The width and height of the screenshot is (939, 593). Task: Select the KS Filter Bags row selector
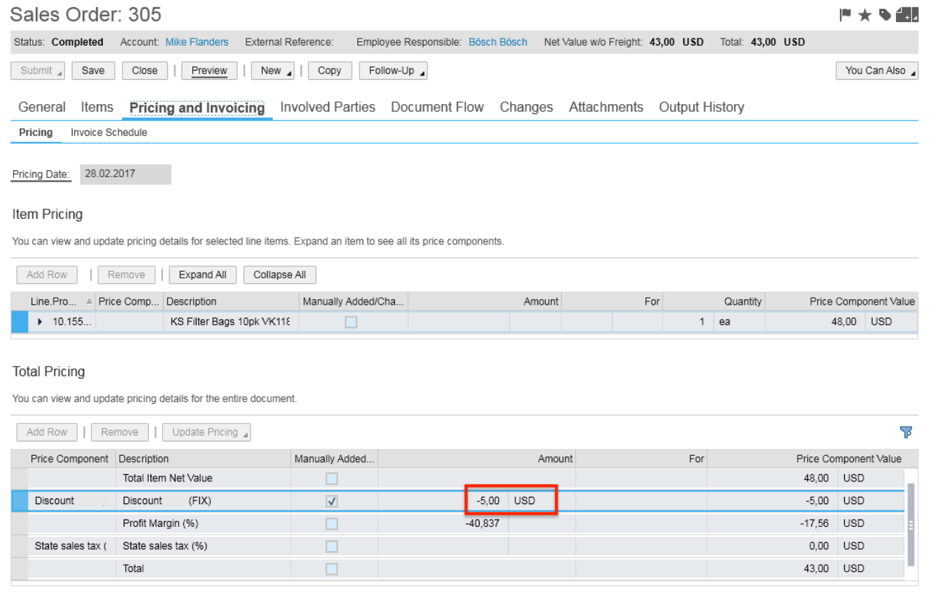coord(19,322)
